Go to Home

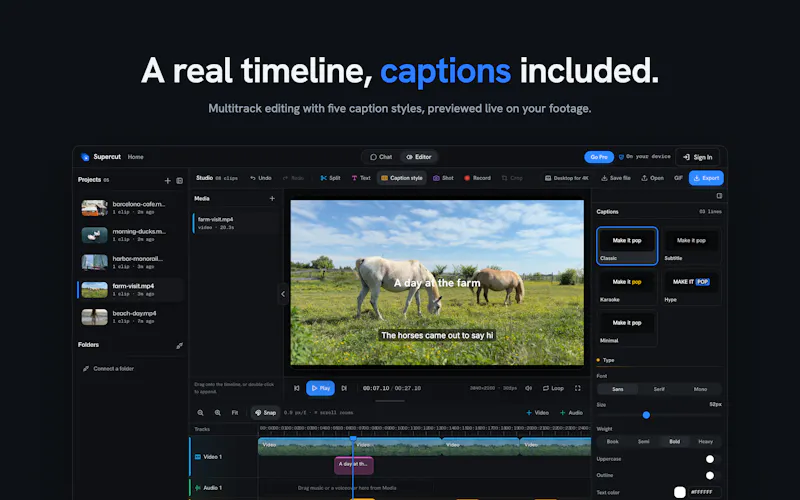(135, 157)
